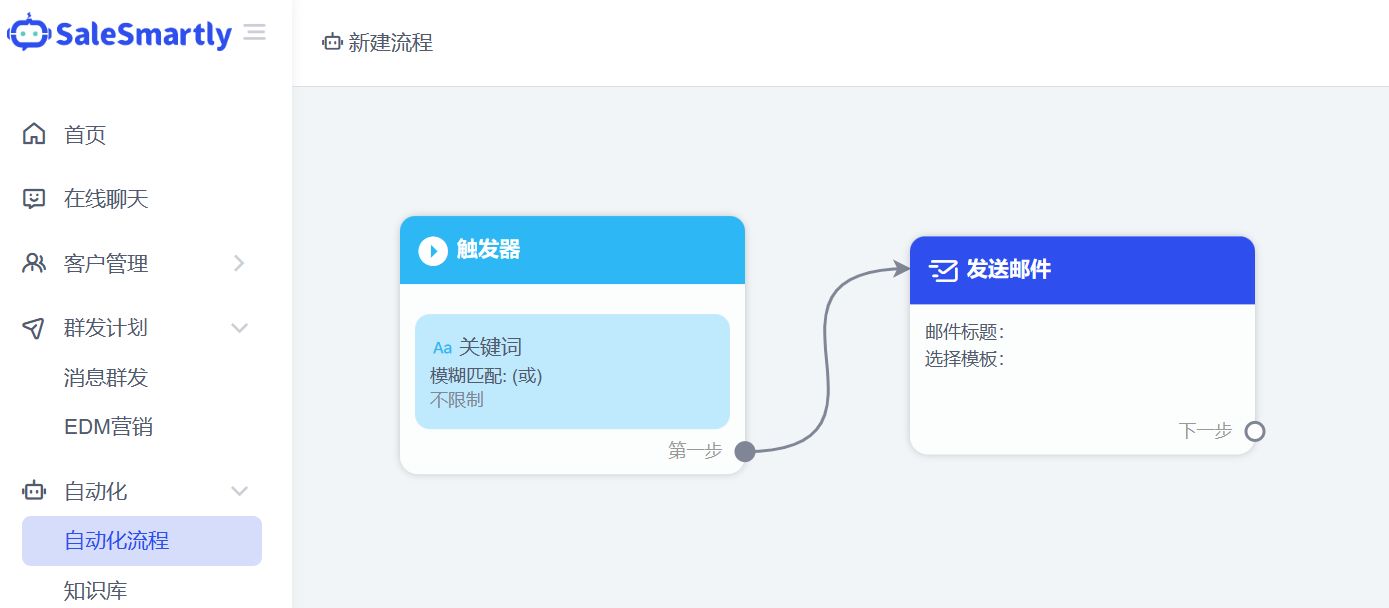This screenshot has width=1389, height=608.
Task: Click the envelope icon in 发送邮件 header
Action: pos(943,270)
